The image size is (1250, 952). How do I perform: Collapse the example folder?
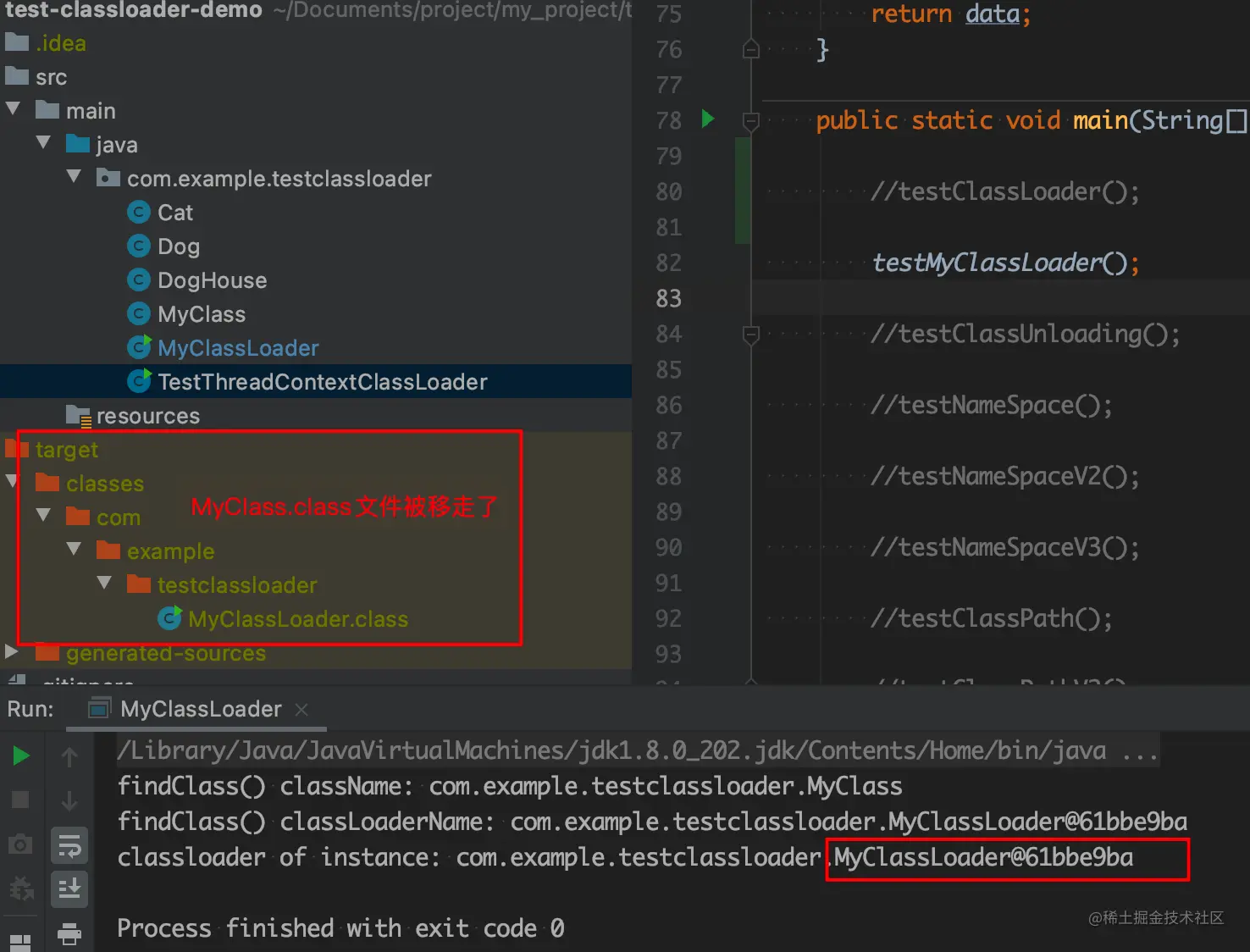point(75,550)
